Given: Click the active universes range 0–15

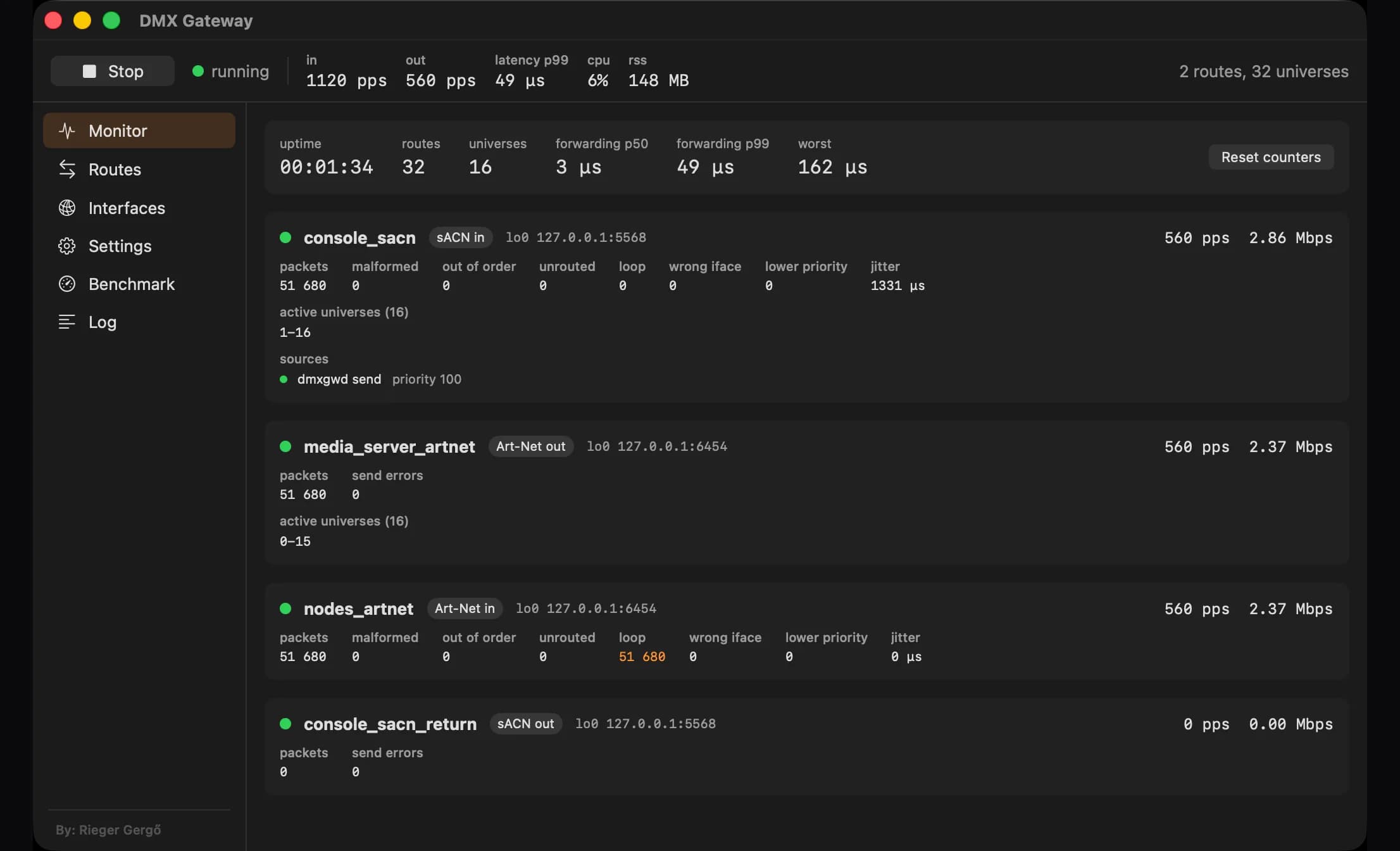Looking at the screenshot, I should pyautogui.click(x=295, y=541).
